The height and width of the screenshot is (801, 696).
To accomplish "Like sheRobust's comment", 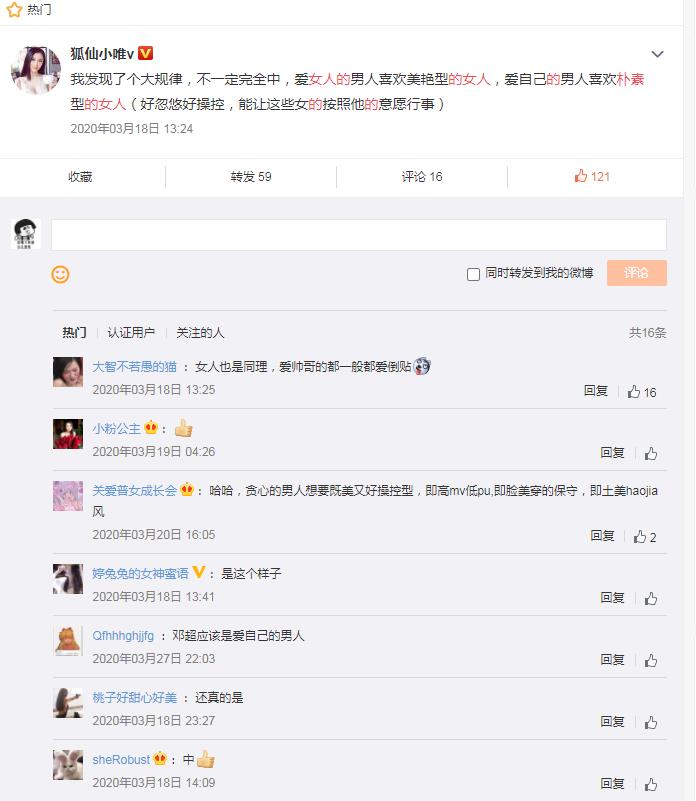I will [651, 784].
